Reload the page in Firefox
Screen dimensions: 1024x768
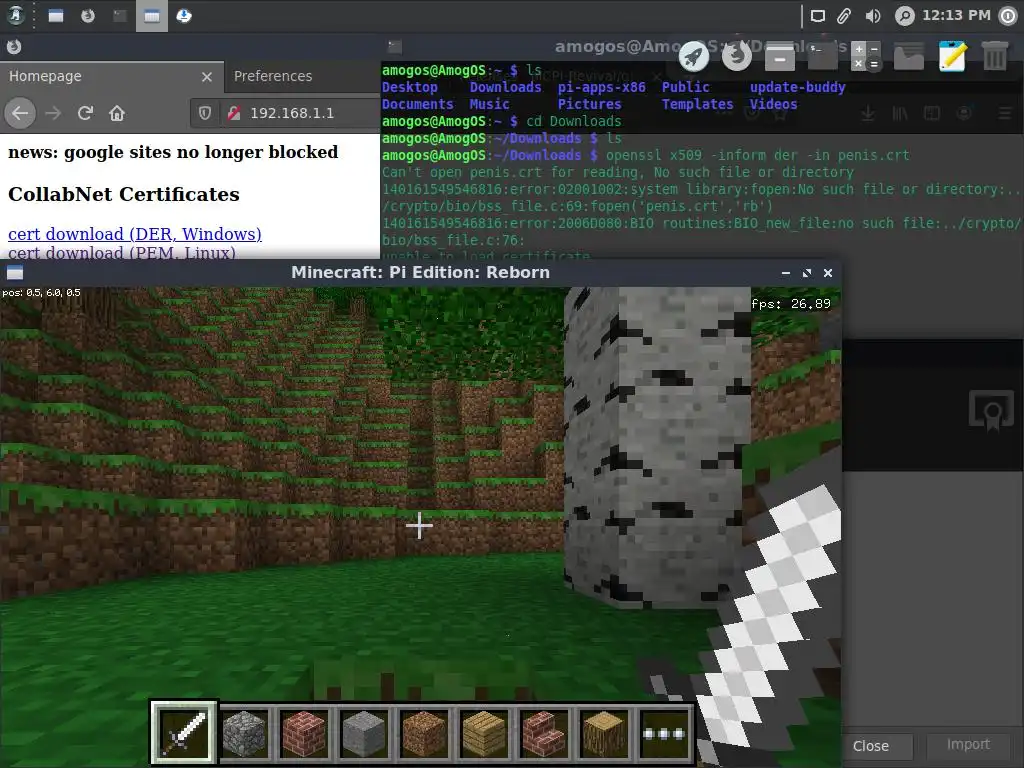(85, 113)
